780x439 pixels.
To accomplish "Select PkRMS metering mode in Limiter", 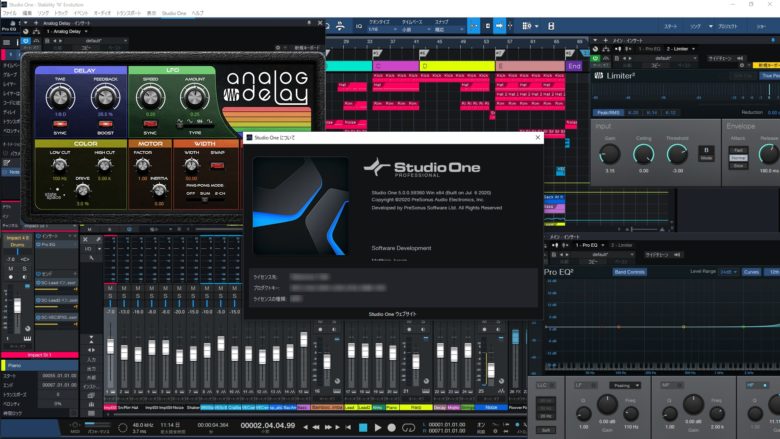I will [606, 113].
